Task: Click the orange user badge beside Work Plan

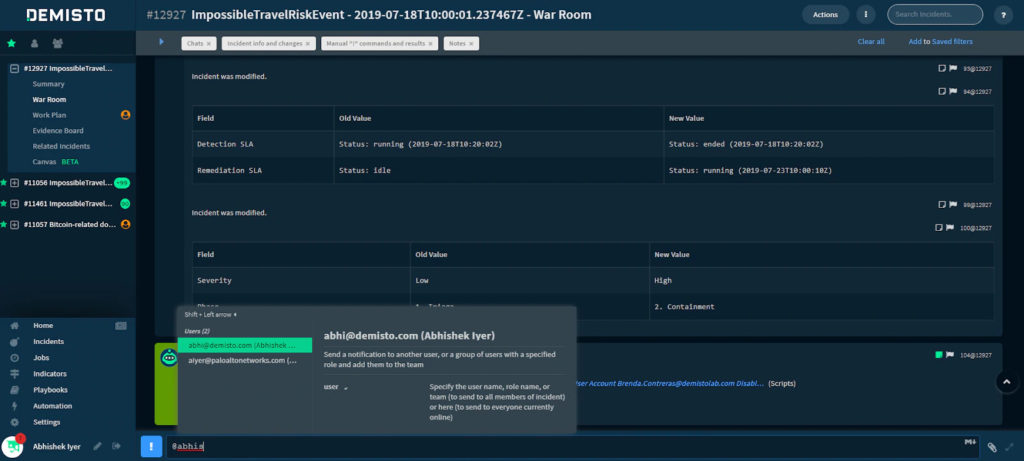Action: point(125,115)
